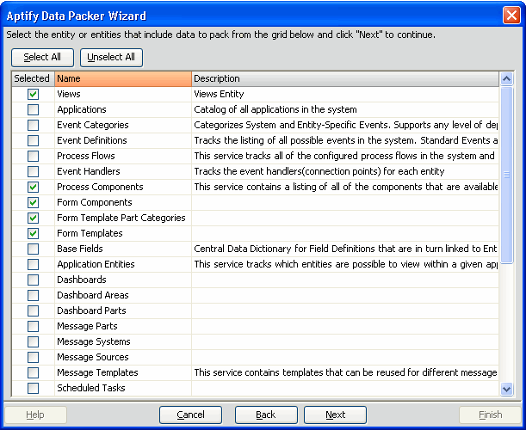Select the 'Dashboards' name cell
The height and width of the screenshot is (443, 528).
pyautogui.click(x=123, y=280)
